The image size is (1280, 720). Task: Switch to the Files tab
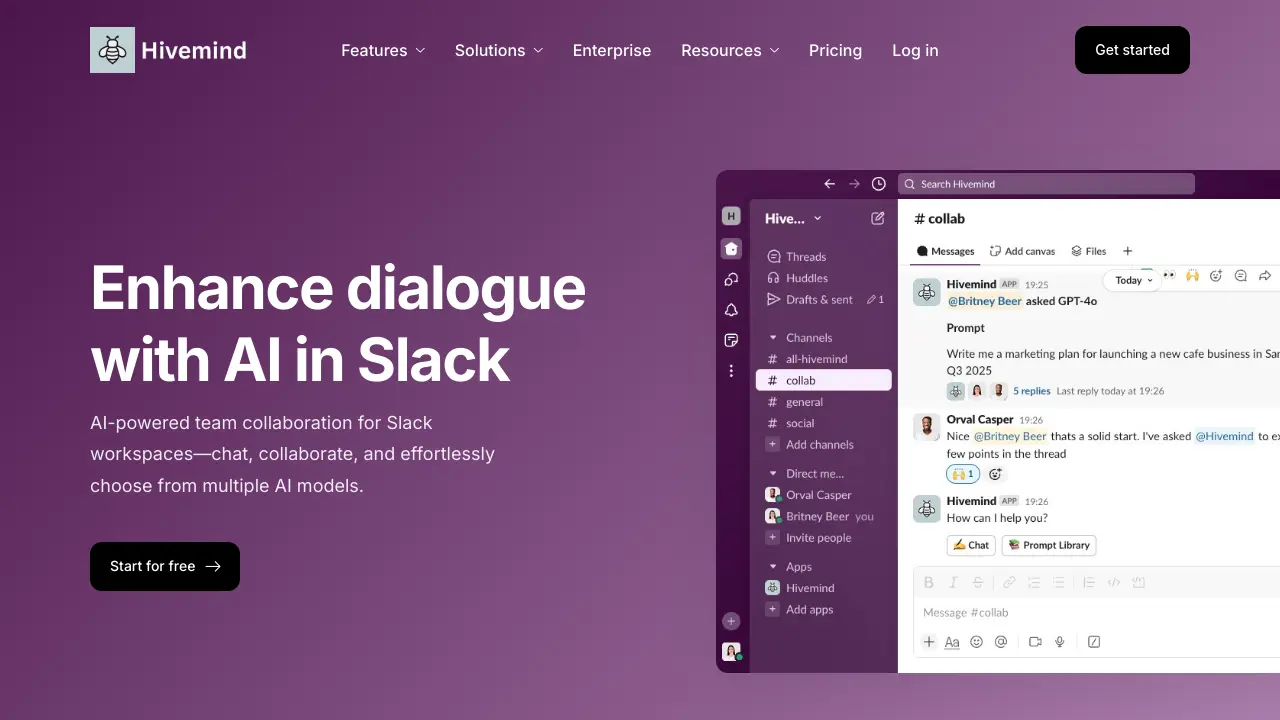(1088, 251)
